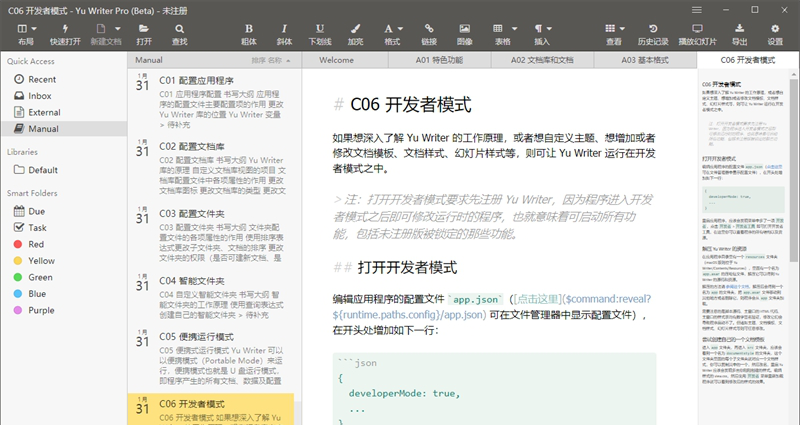Screen dimensions: 800x442
Task: Click the minimap document preview
Action: pyautogui.click(x=742, y=232)
